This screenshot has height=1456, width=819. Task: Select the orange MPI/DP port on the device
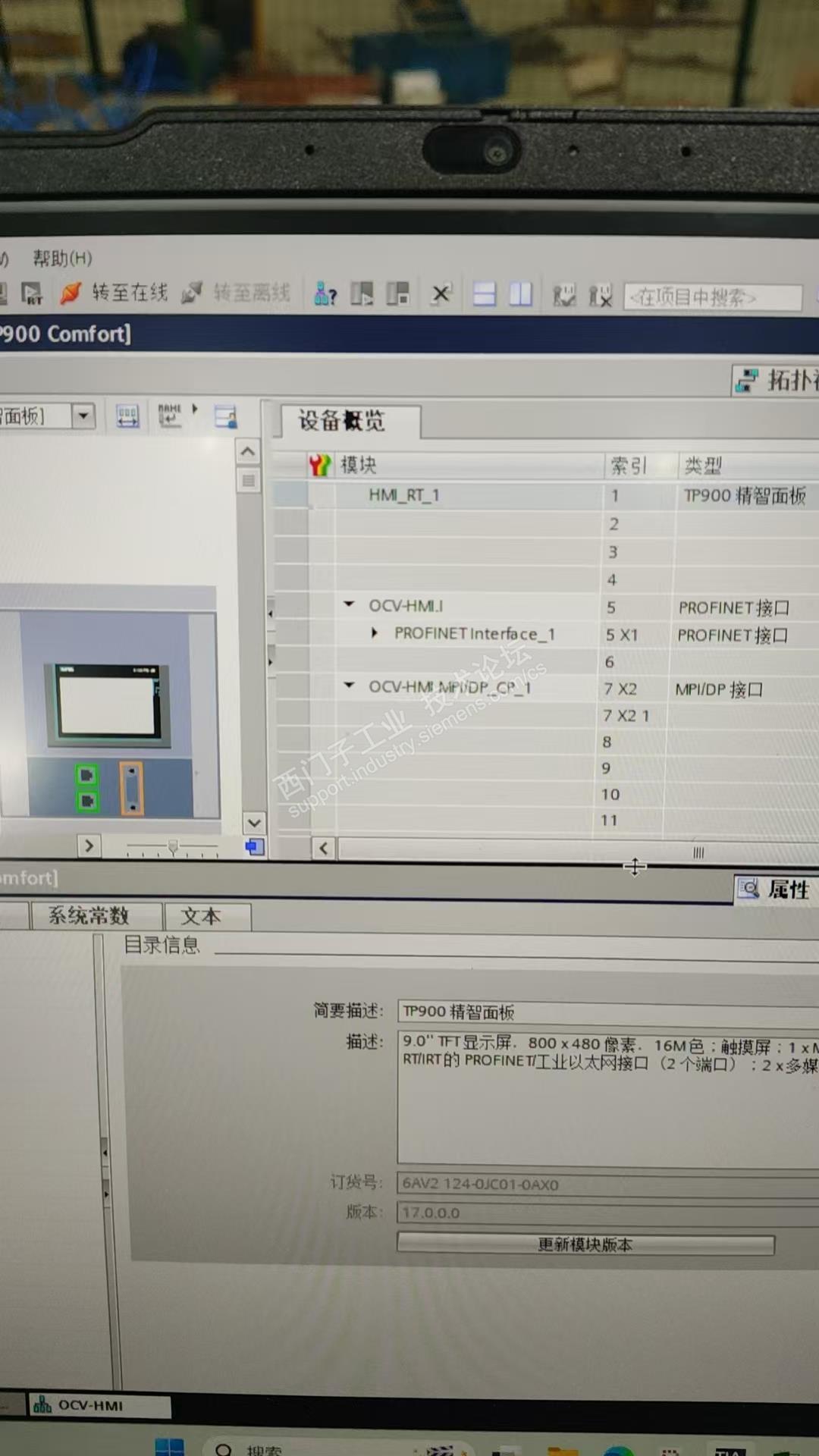tap(131, 788)
